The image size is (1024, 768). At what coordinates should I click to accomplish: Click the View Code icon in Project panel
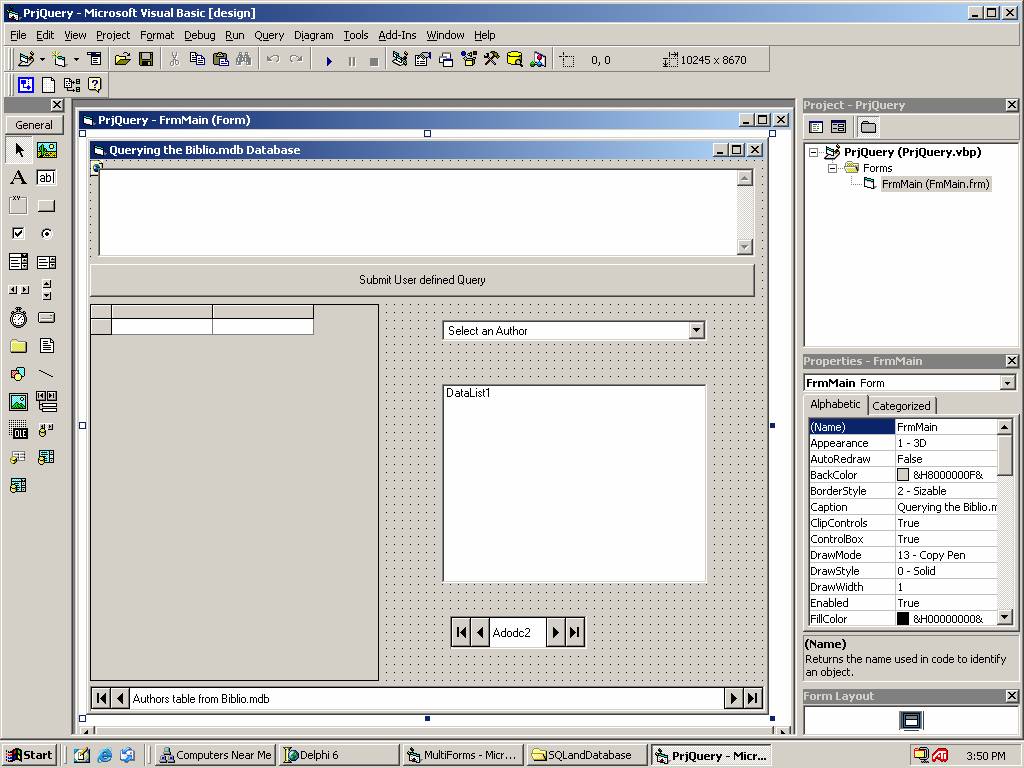click(x=816, y=127)
